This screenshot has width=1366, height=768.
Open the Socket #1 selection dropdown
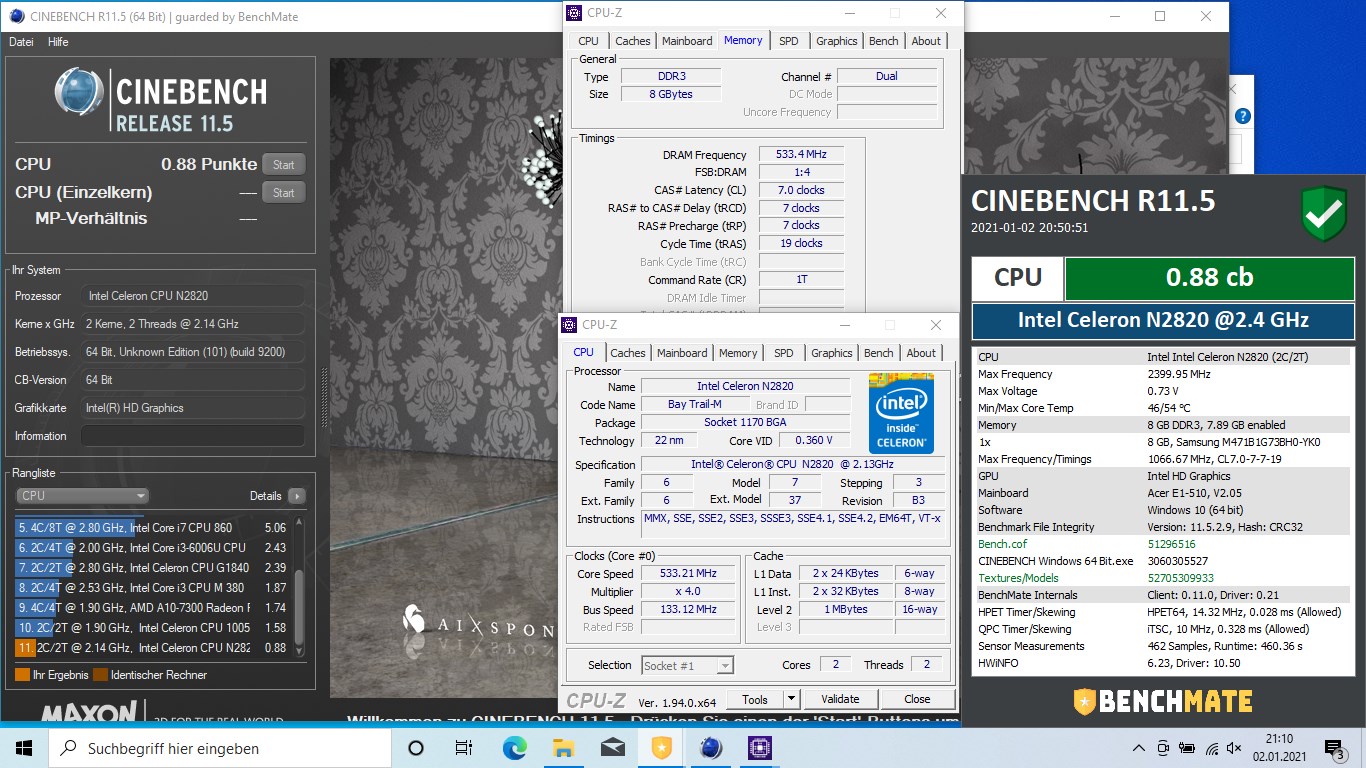pos(688,665)
